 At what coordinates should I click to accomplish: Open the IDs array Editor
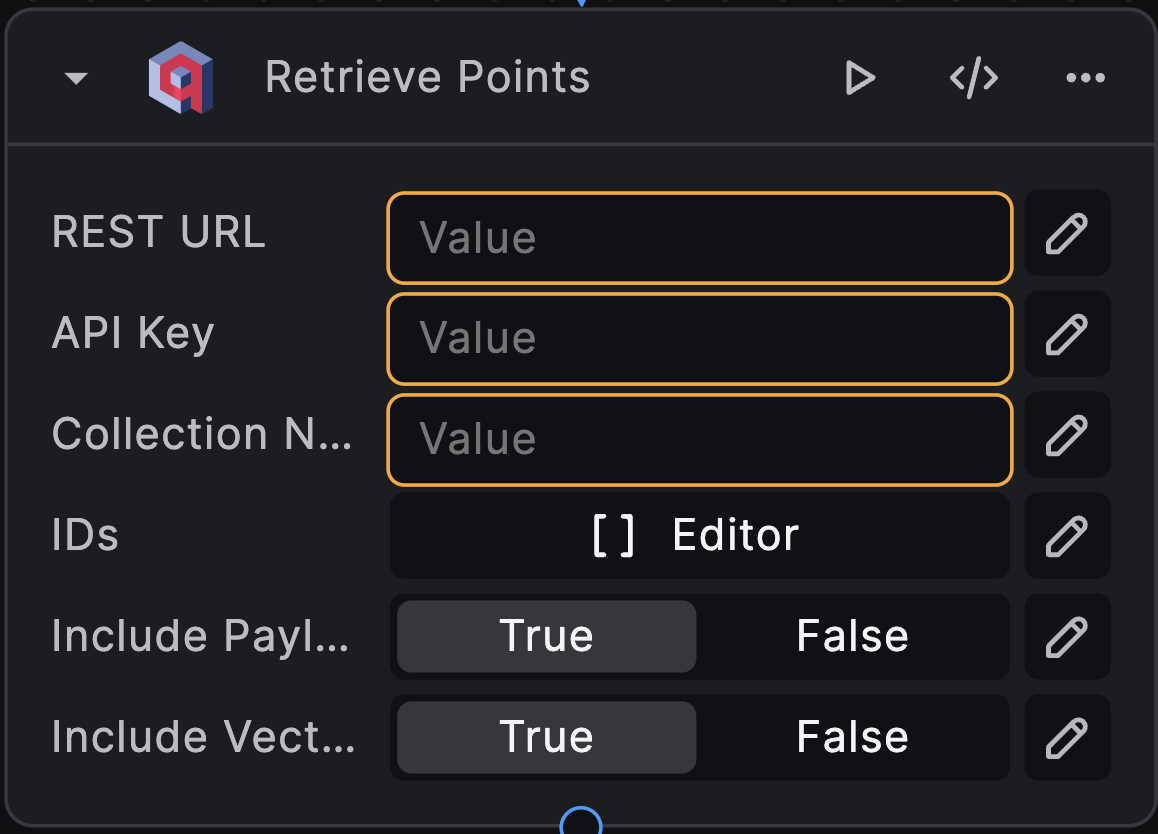[699, 535]
